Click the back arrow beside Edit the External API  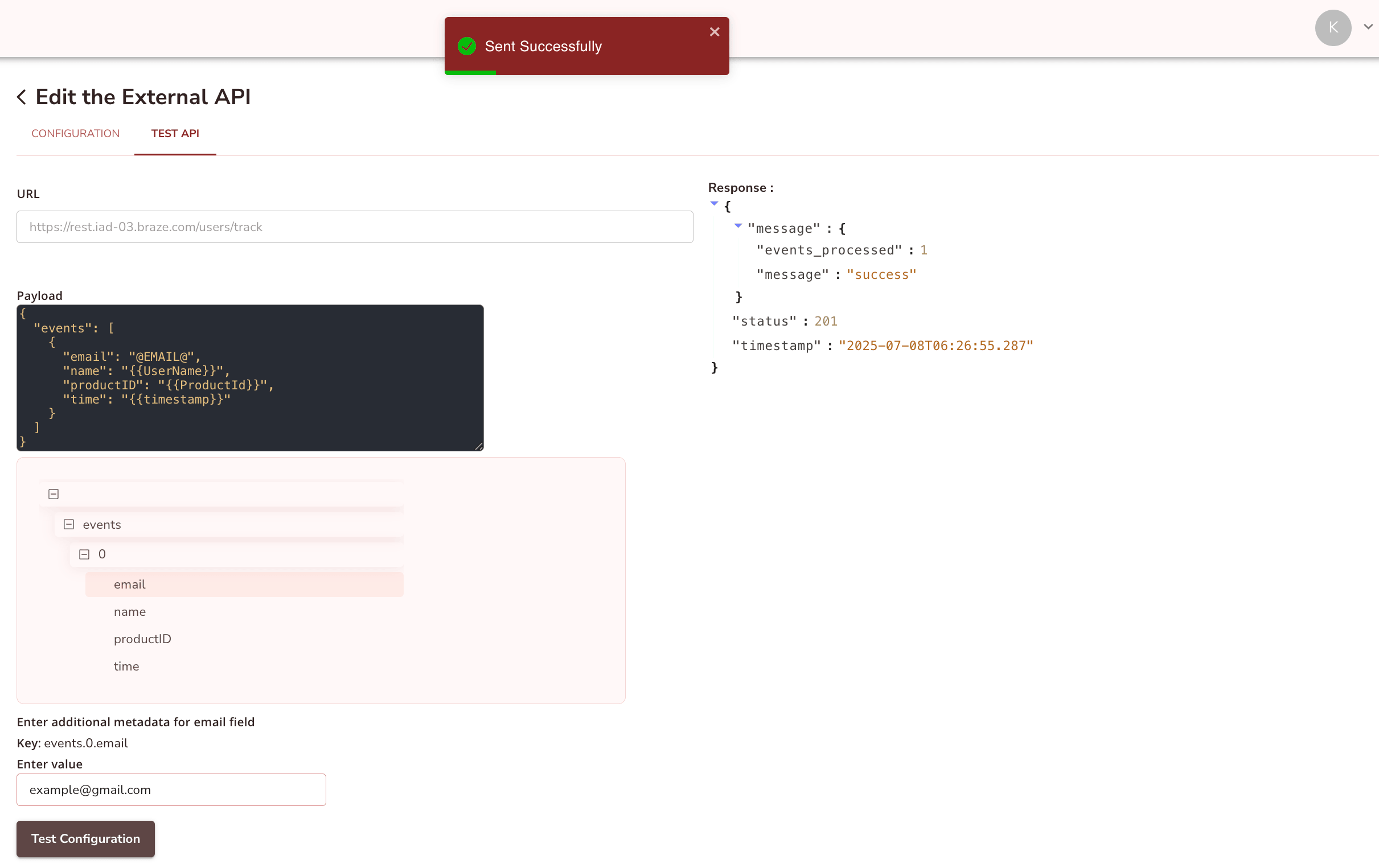point(21,97)
